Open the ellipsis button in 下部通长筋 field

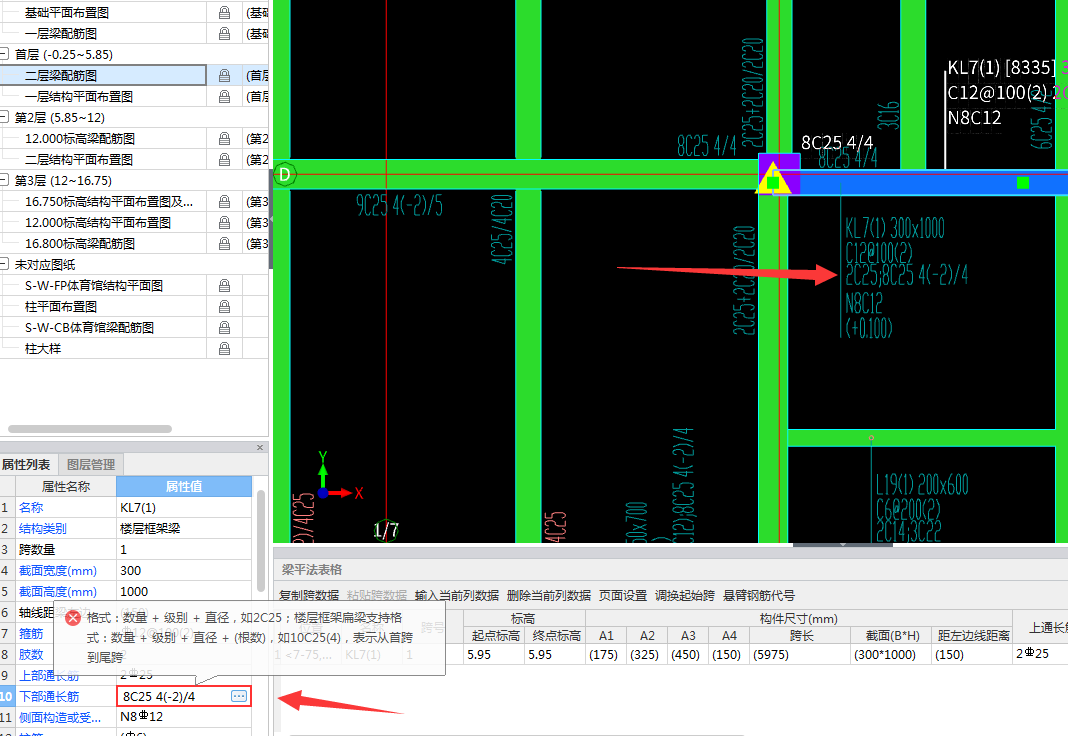tap(239, 696)
